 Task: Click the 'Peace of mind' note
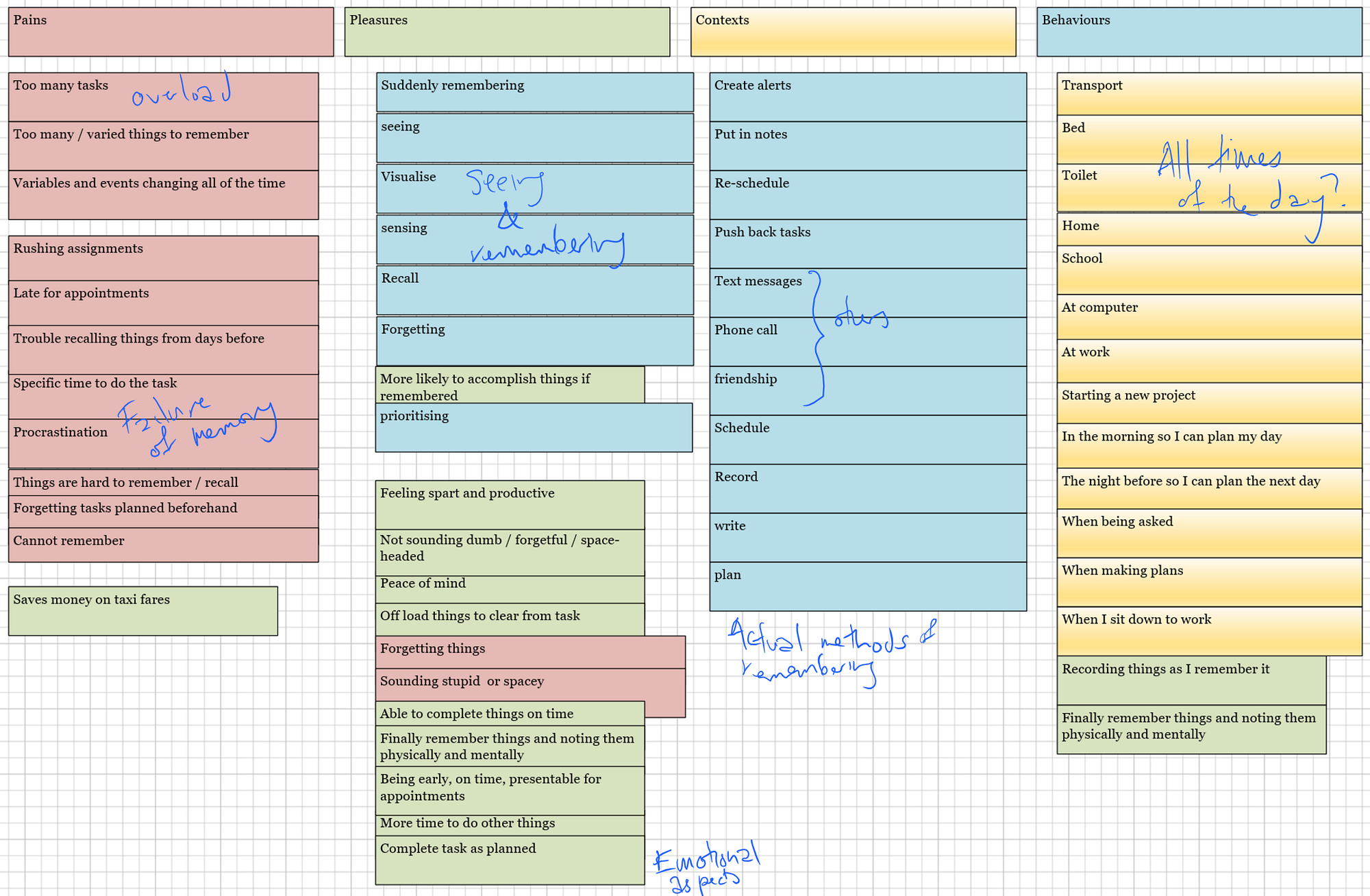510,589
